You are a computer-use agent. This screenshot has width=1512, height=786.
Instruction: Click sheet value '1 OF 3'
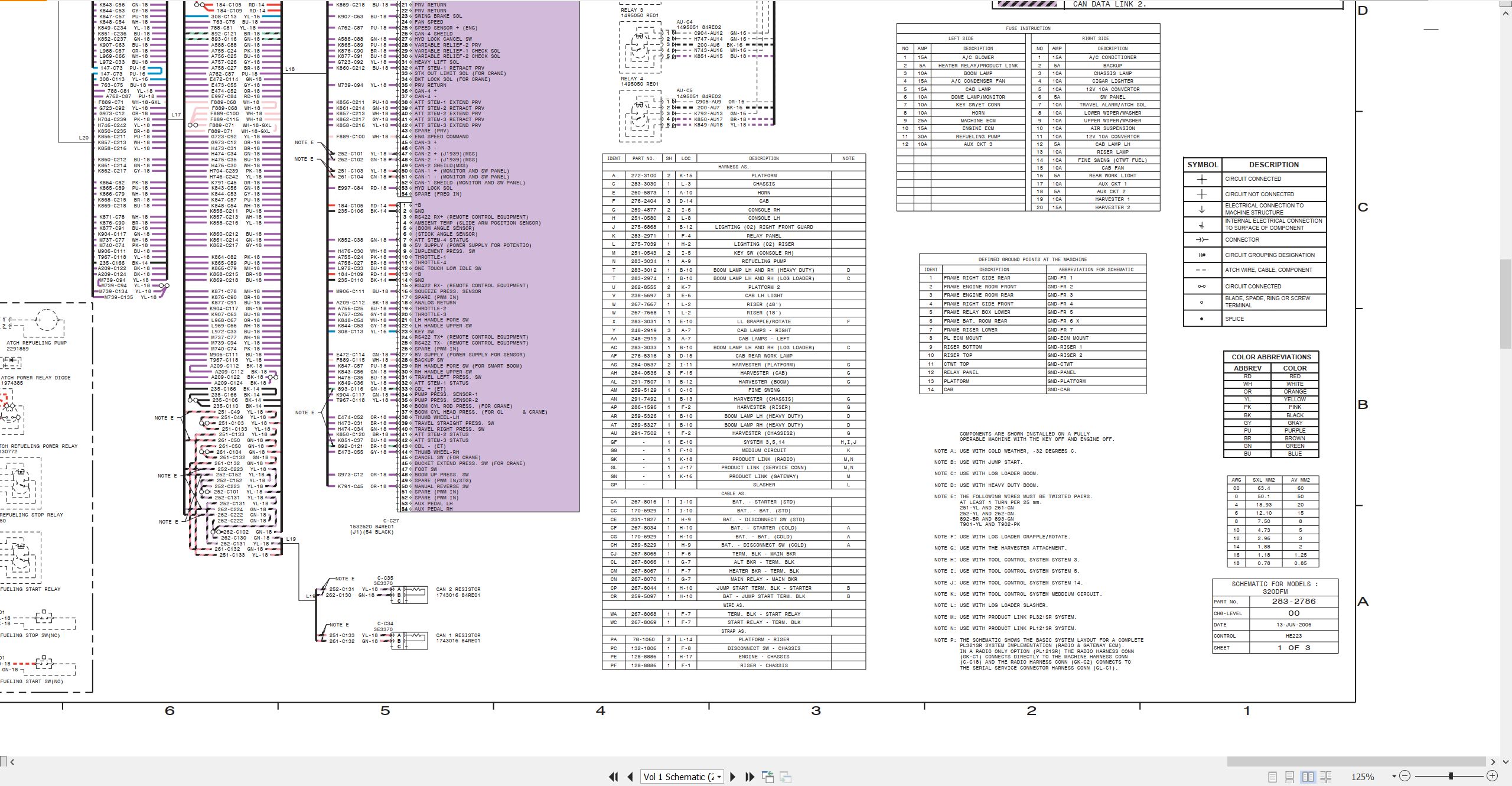pos(1293,648)
